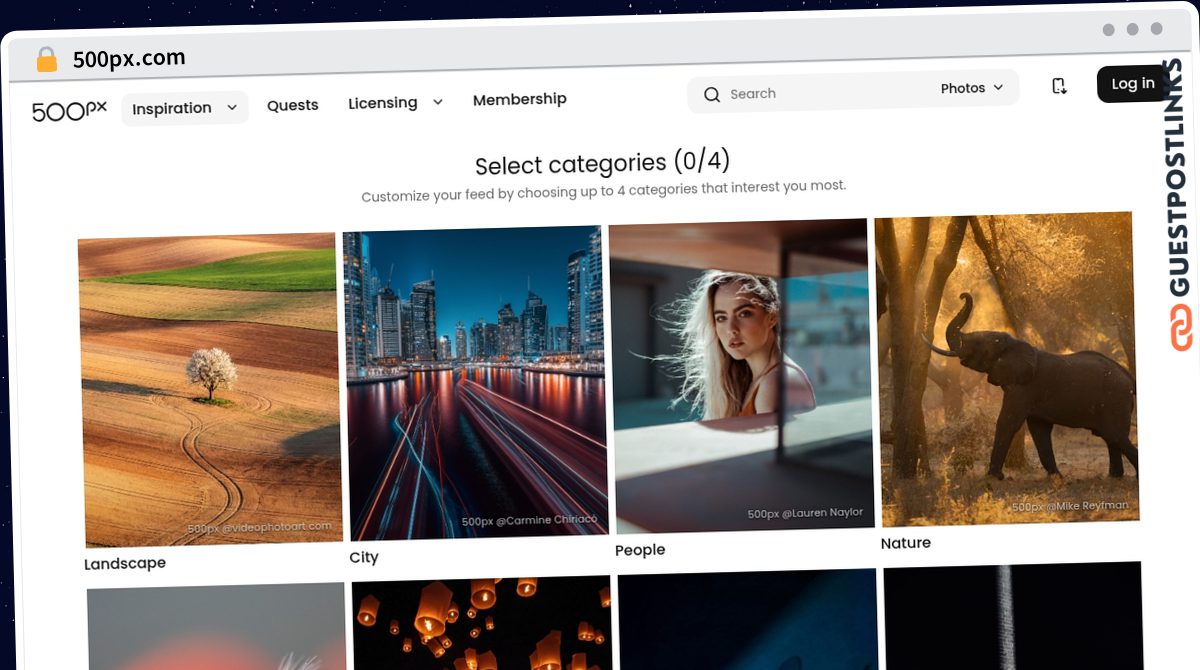Choose the People category portrait
The width and height of the screenshot is (1200, 670).
(x=741, y=375)
